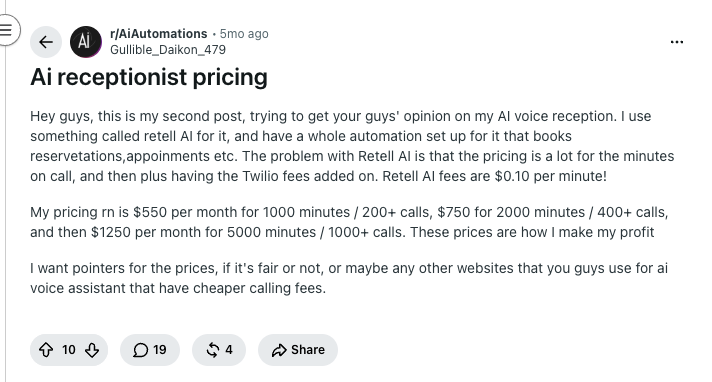Screen dimensions: 712x382
Task: Upvote the Ai receptionist pricing post
Action: click(x=46, y=350)
